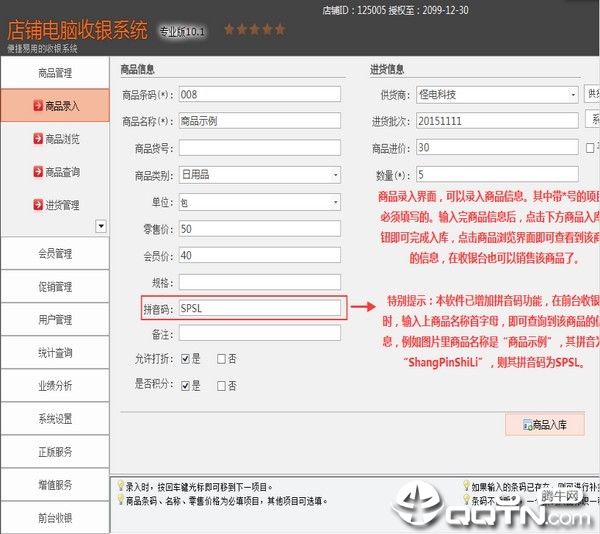The width and height of the screenshot is (600, 534).
Task: Click the 商品条码 input field
Action: click(x=259, y=94)
